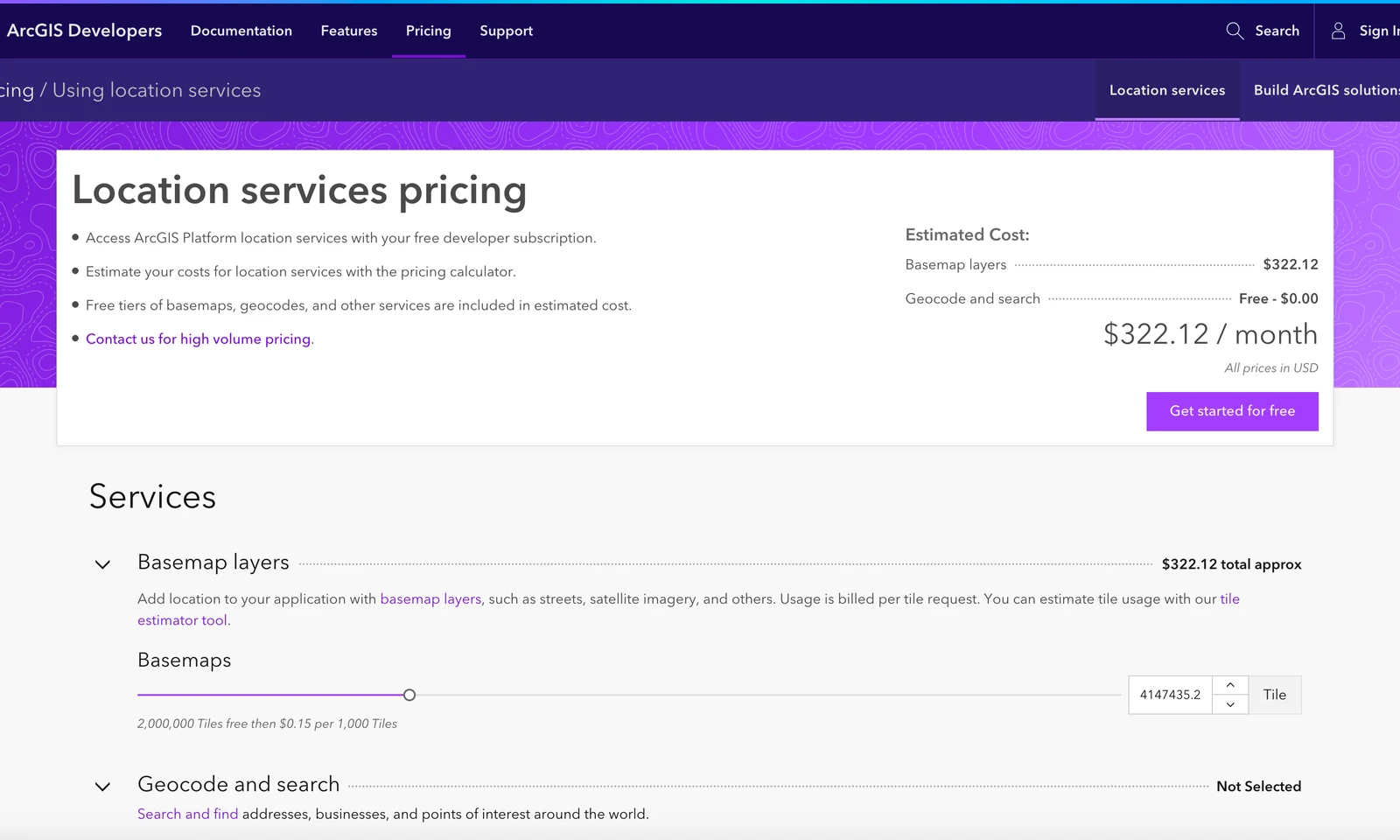This screenshot has height=840, width=1400.
Task: Switch to Build ArcGIS solutions tab
Action: coord(1326,90)
